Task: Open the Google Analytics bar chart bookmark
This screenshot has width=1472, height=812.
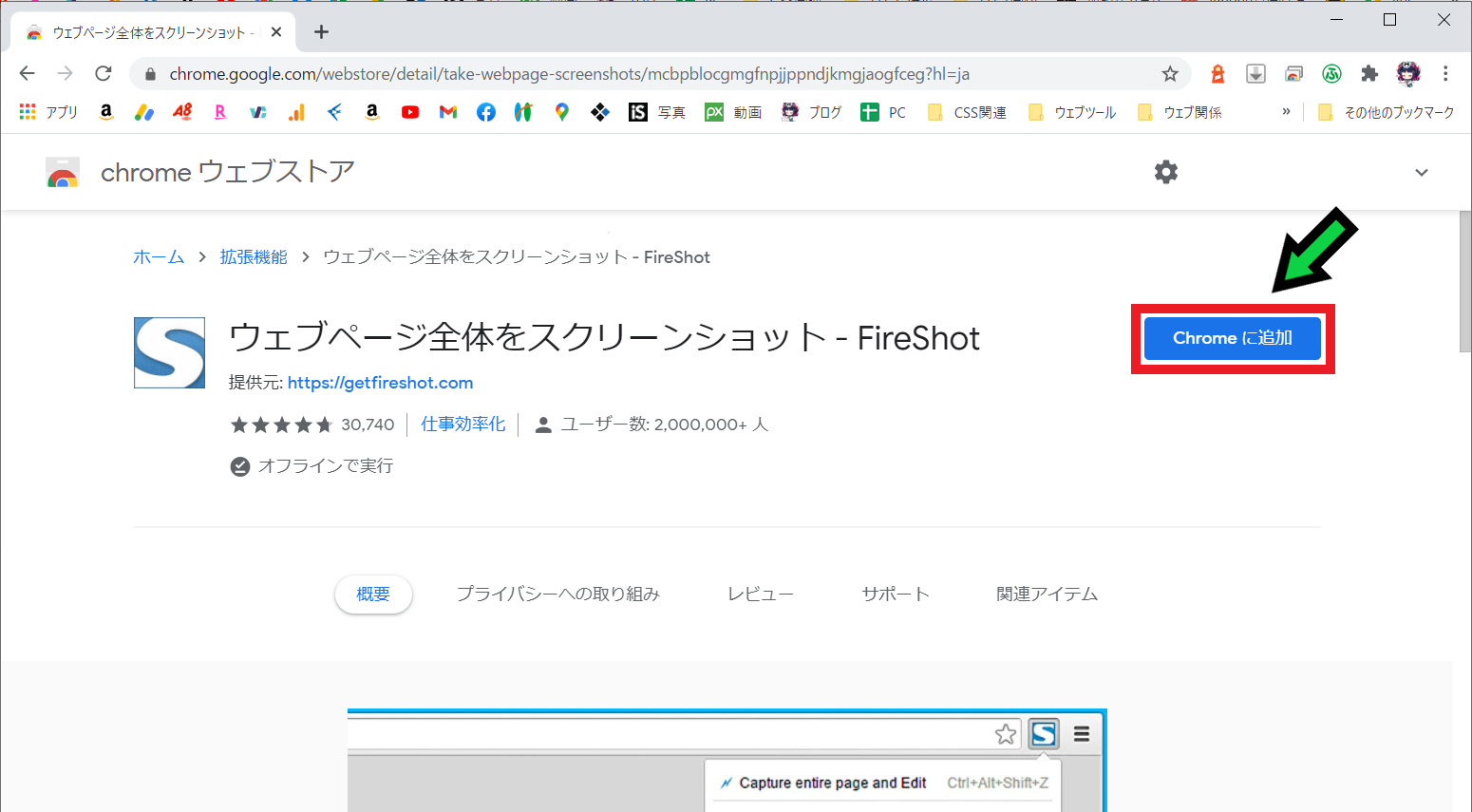Action: 296,112
